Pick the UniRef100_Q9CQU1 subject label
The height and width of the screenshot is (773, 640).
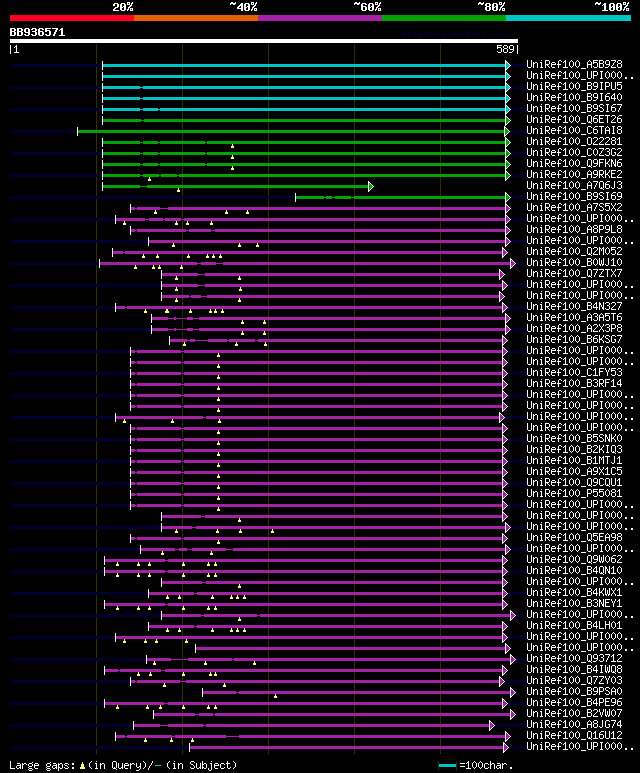tap(574, 482)
